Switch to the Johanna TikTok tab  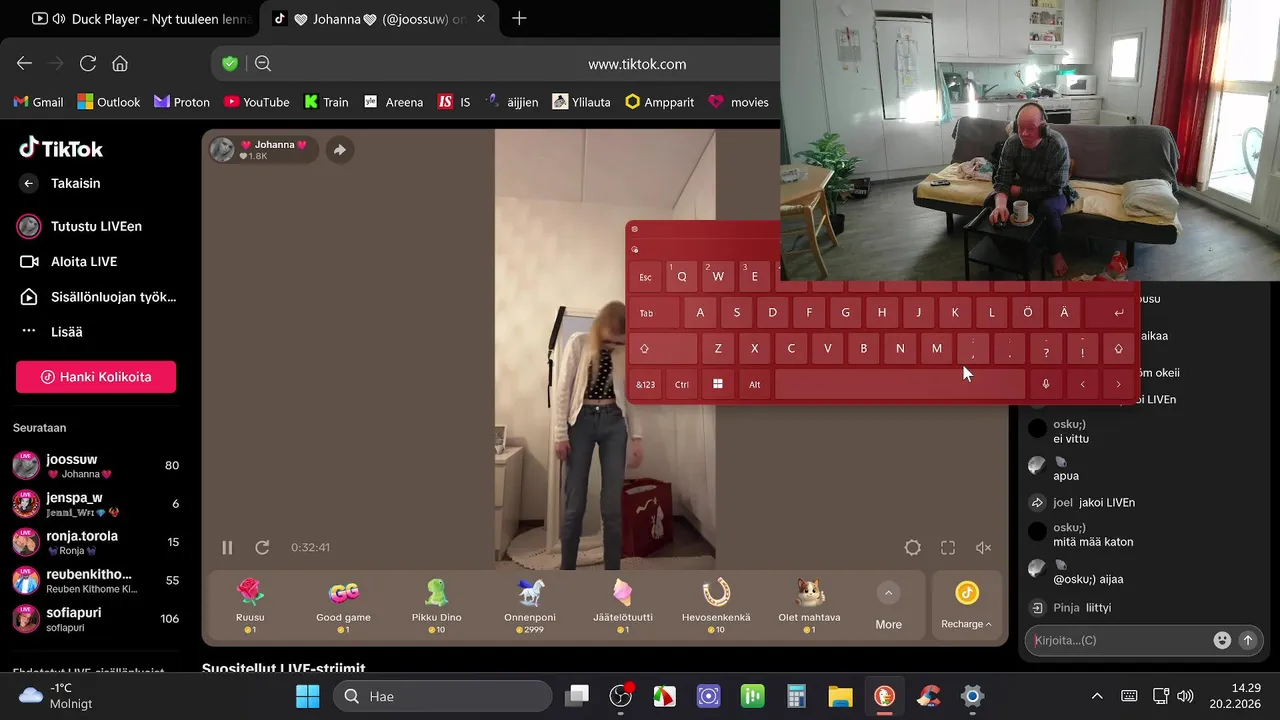(380, 19)
